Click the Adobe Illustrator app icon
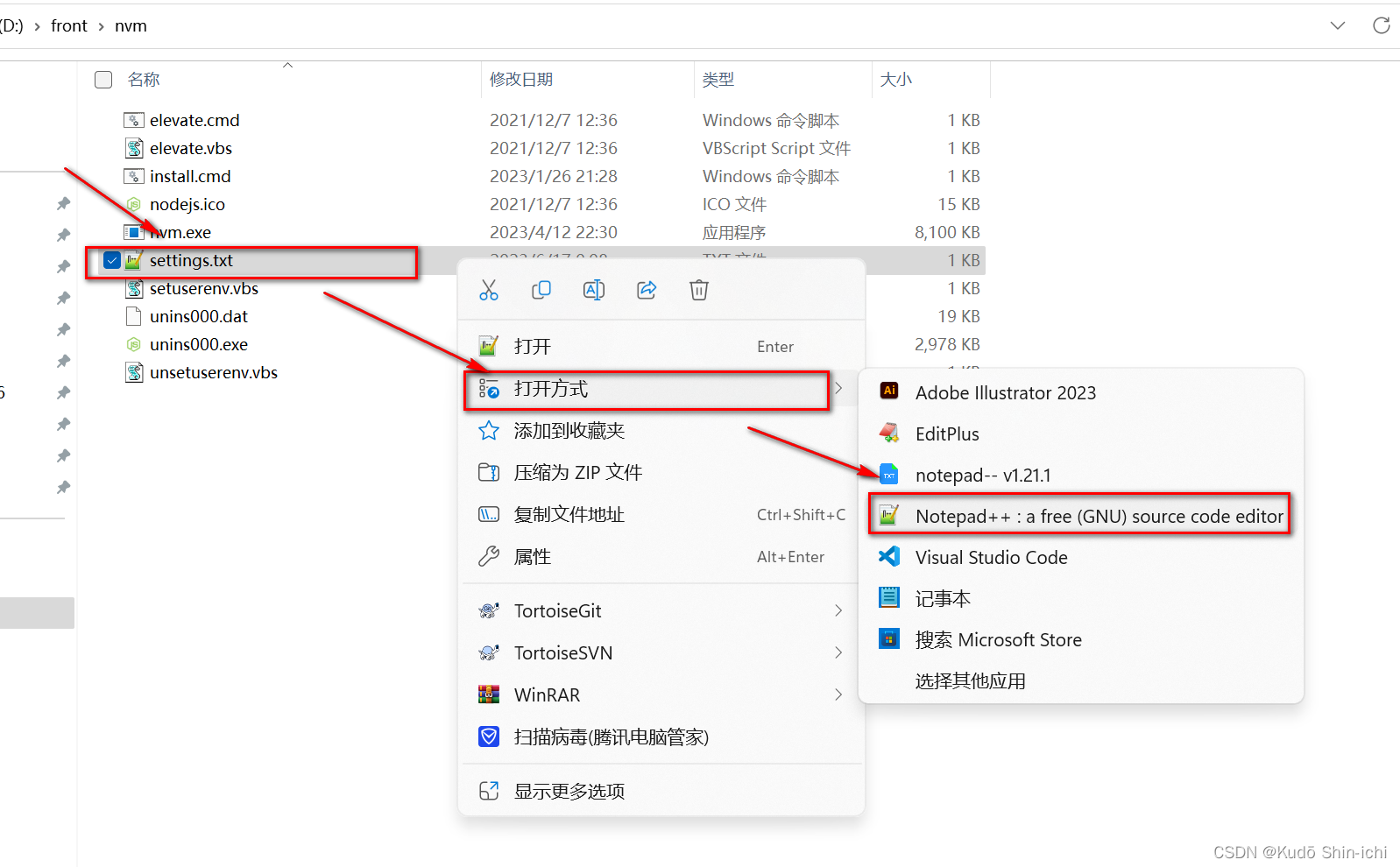The image size is (1400, 867). coord(889,391)
